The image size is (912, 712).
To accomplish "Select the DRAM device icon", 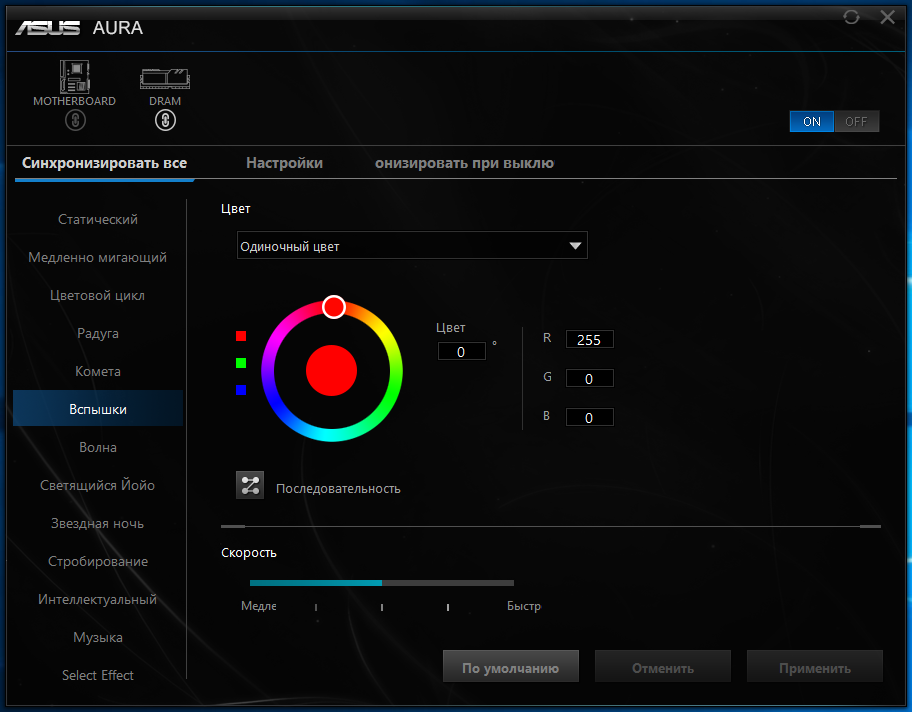I will [x=165, y=79].
